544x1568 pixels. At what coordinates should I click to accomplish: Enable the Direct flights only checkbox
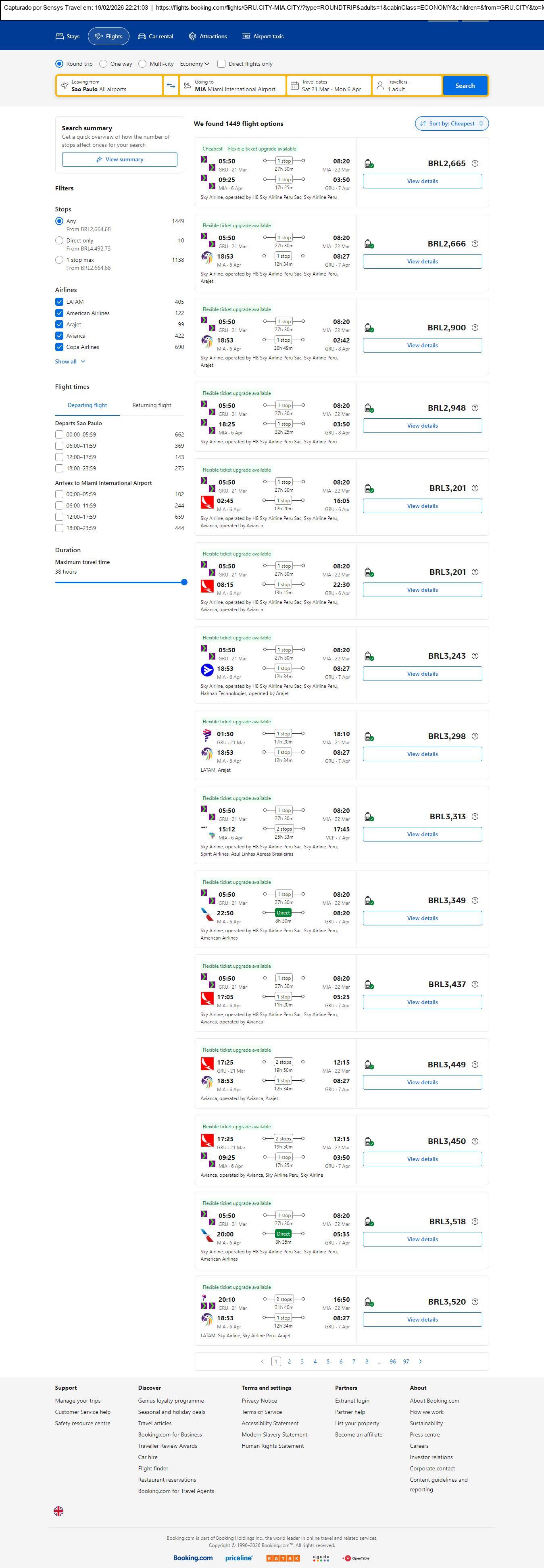[x=221, y=64]
